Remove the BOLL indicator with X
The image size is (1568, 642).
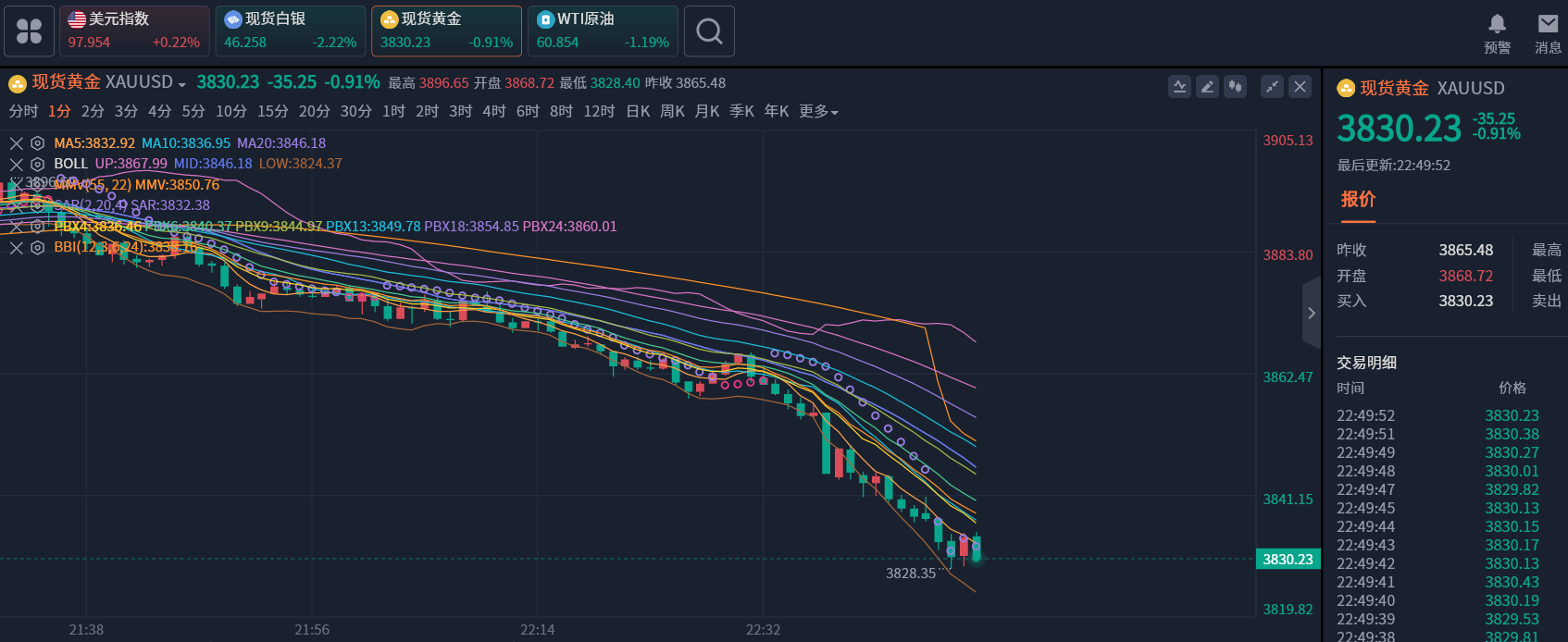(x=17, y=164)
